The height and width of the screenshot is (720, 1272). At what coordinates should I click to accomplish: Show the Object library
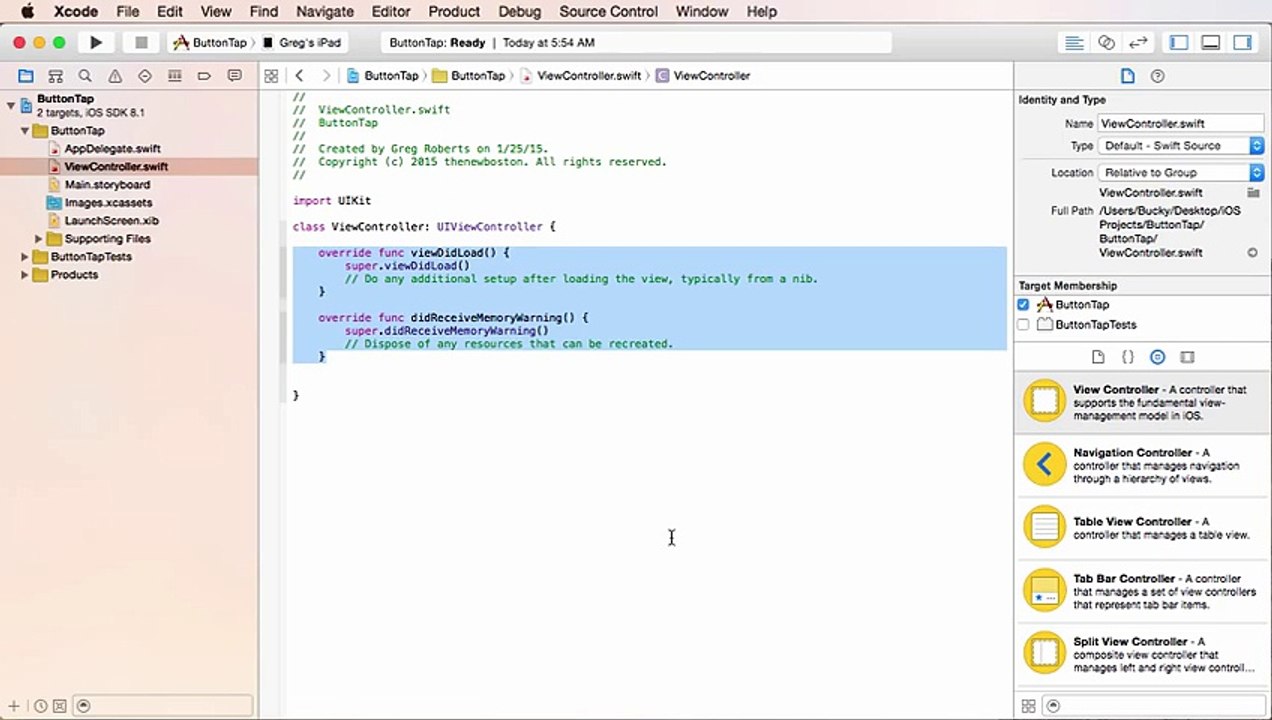[1157, 357]
